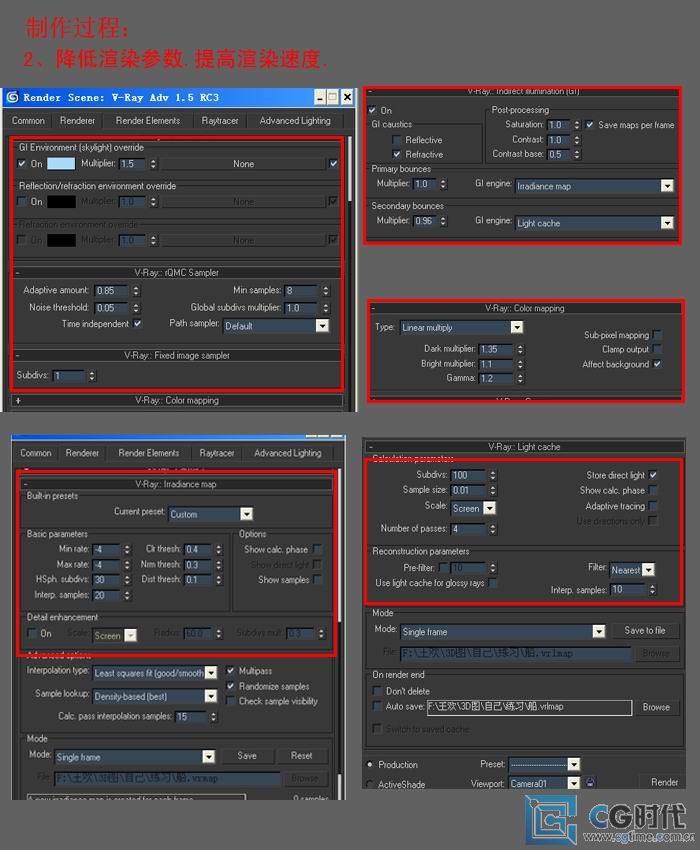This screenshot has width=700, height=850.
Task: Click the Adaptive amount value field
Action: [112, 291]
